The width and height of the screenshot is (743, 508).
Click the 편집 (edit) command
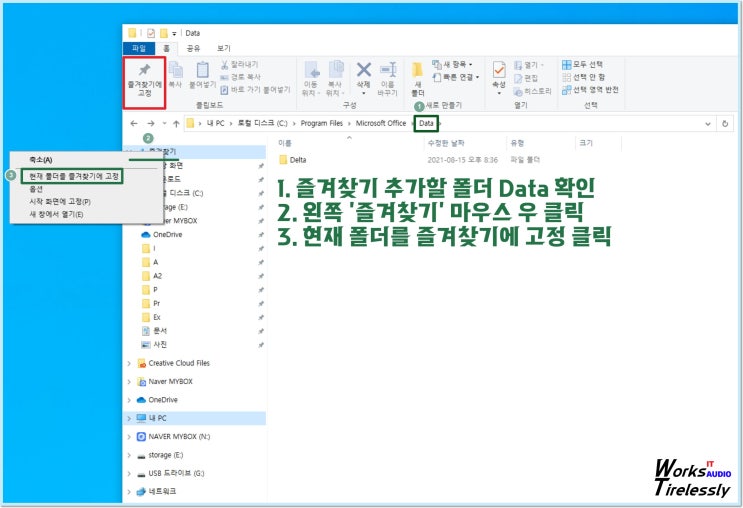point(526,78)
